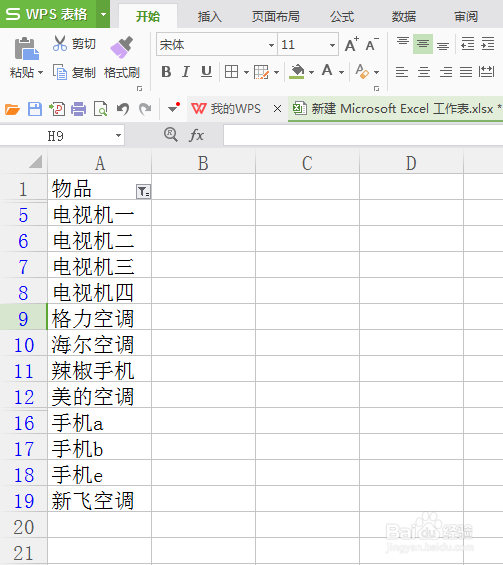503x565 pixels.
Task: Open the Name Box dropdown arrow
Action: (x=118, y=136)
